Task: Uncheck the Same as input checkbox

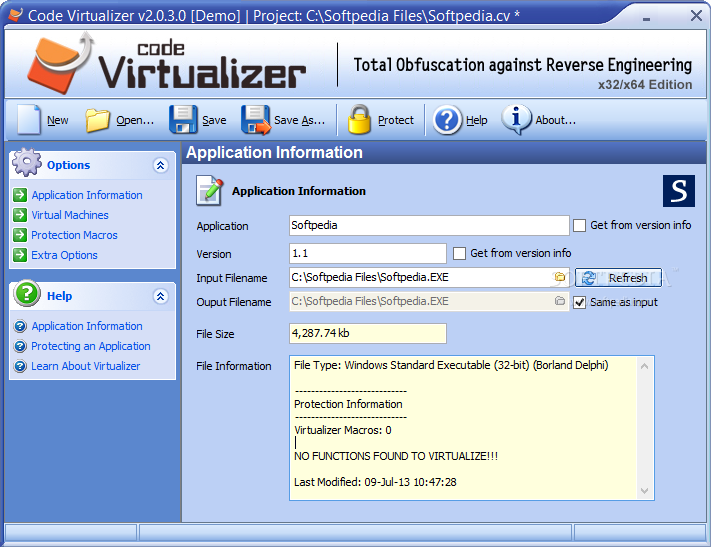Action: point(580,303)
